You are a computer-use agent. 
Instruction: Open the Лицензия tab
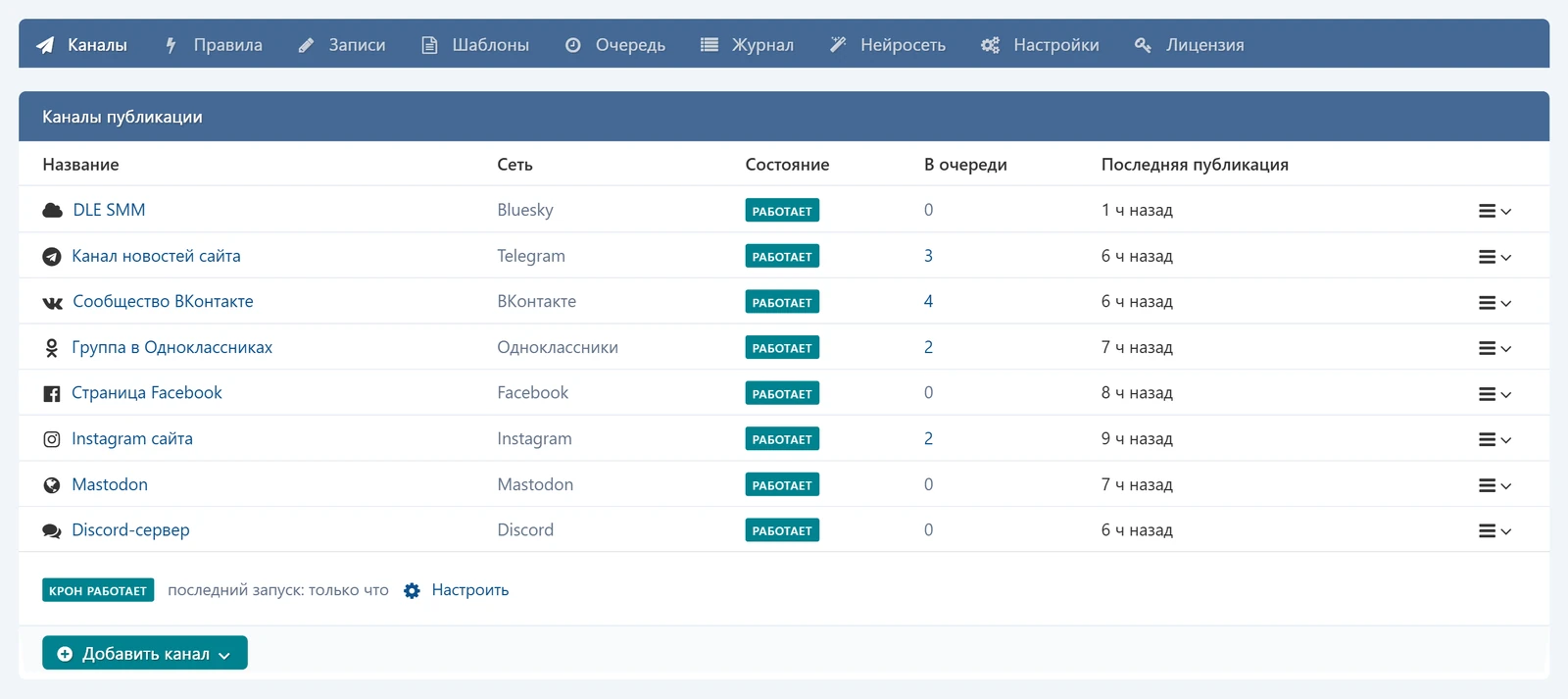coord(1190,44)
